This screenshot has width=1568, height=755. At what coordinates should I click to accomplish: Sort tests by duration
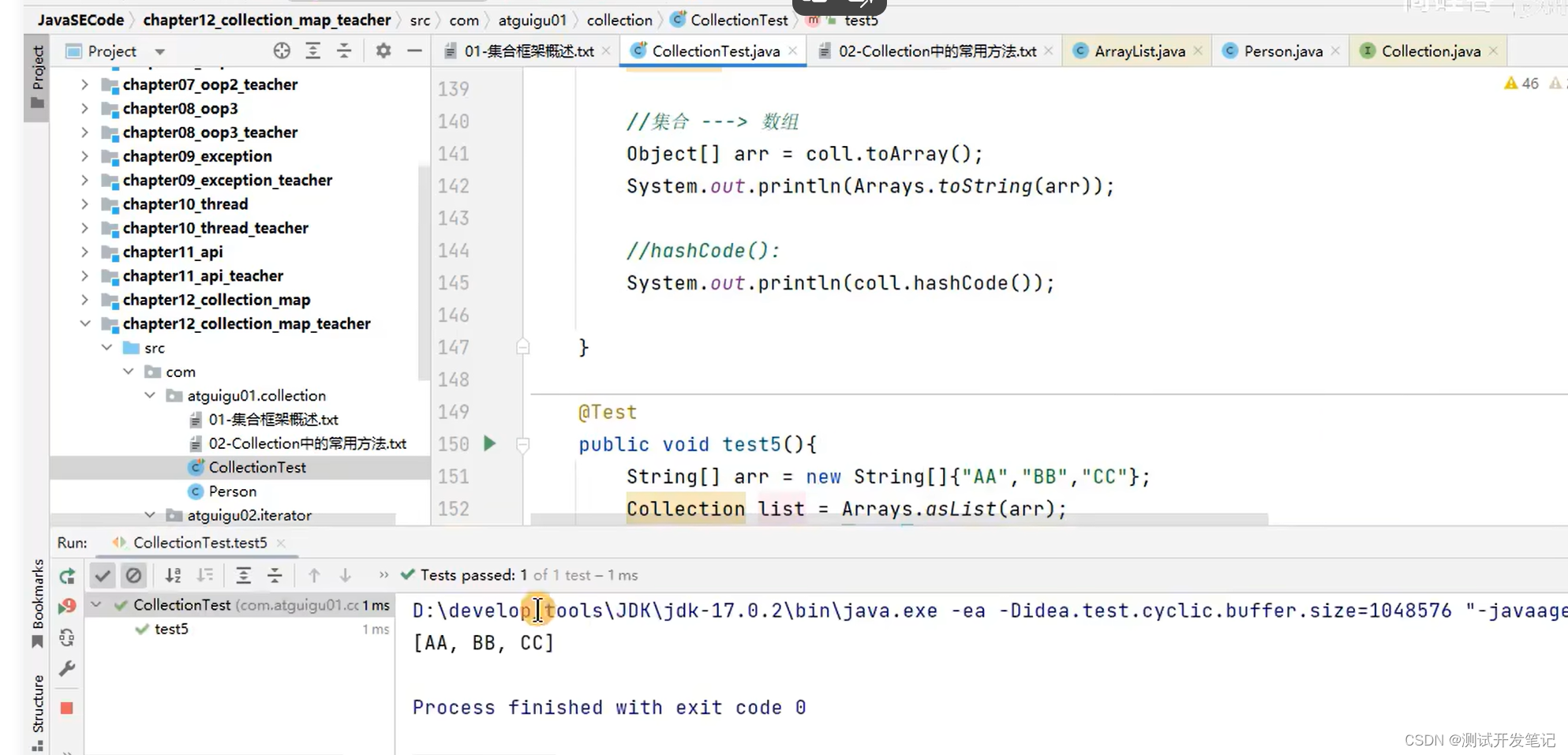click(205, 575)
